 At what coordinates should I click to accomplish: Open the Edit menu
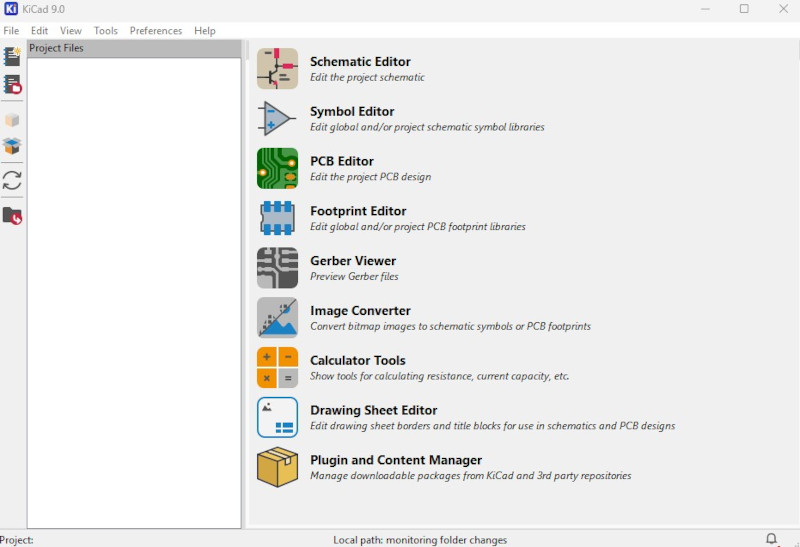coord(39,31)
